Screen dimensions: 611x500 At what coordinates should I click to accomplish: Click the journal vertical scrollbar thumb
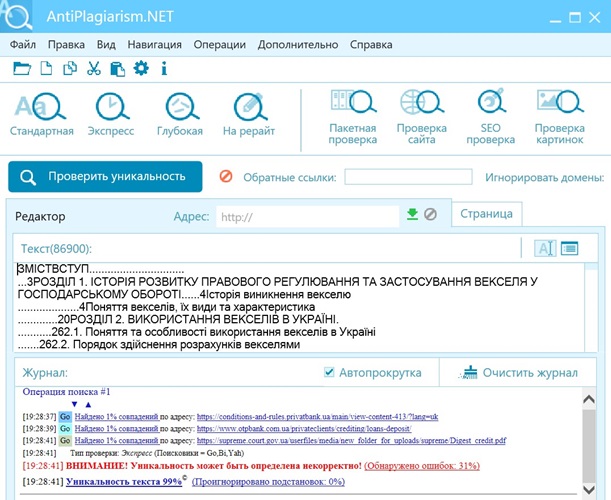[x=589, y=445]
